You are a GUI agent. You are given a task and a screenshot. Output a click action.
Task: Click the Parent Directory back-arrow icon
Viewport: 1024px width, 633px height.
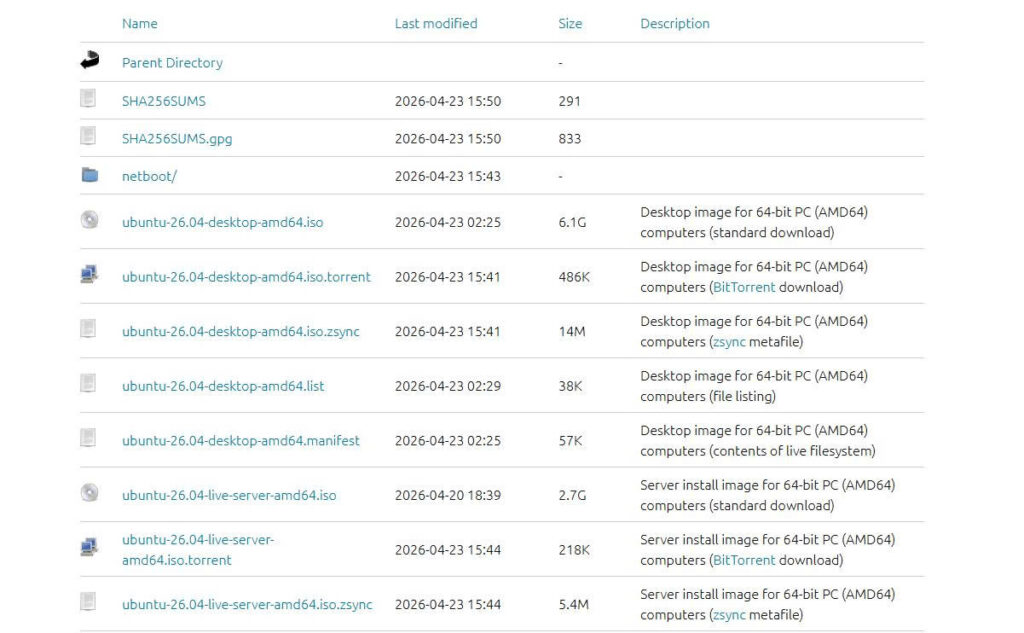pos(89,60)
